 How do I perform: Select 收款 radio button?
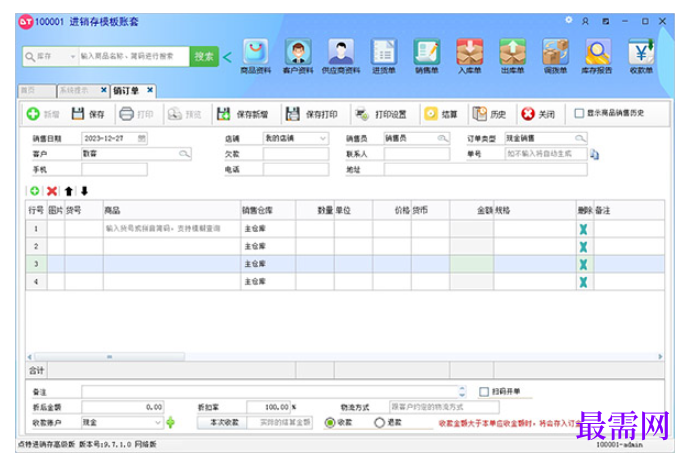click(x=330, y=422)
